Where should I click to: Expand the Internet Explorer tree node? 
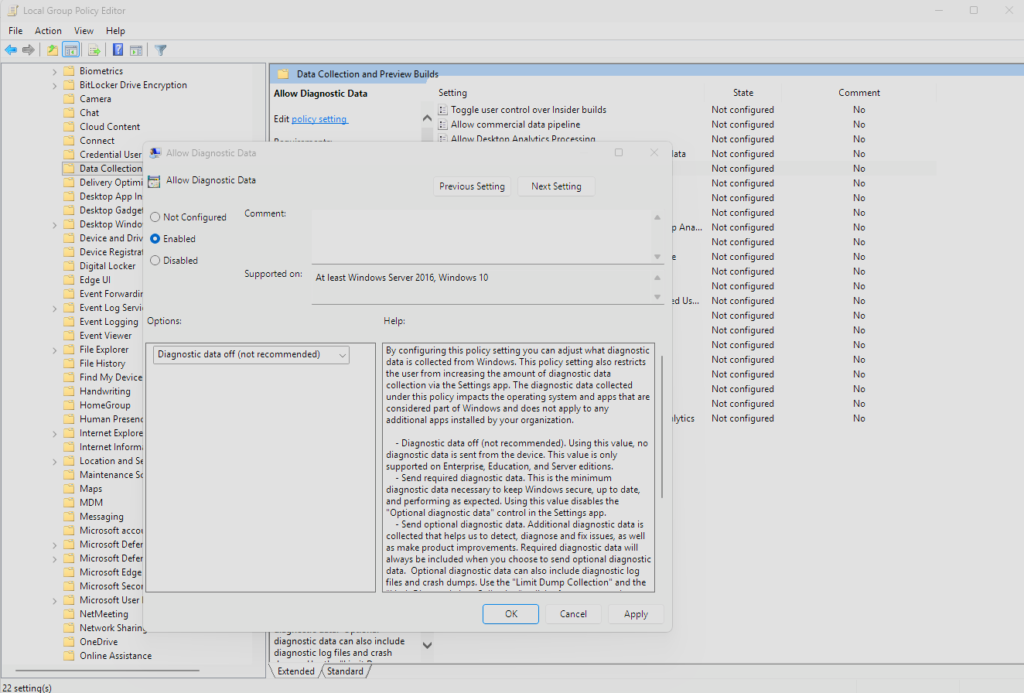point(55,434)
